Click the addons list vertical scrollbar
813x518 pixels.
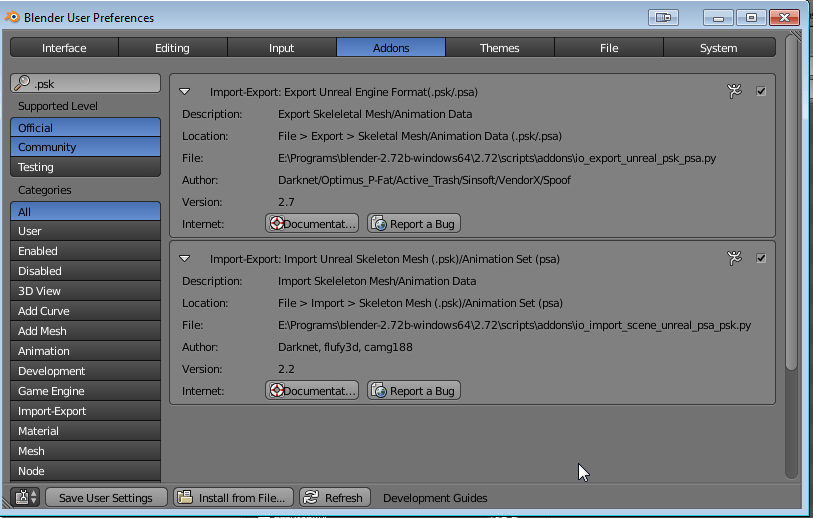click(791, 202)
